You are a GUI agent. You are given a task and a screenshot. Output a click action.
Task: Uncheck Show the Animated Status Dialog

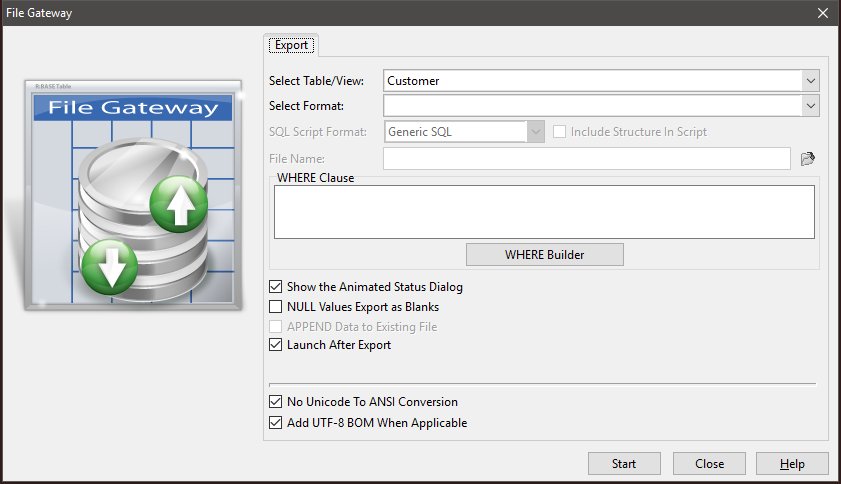276,287
